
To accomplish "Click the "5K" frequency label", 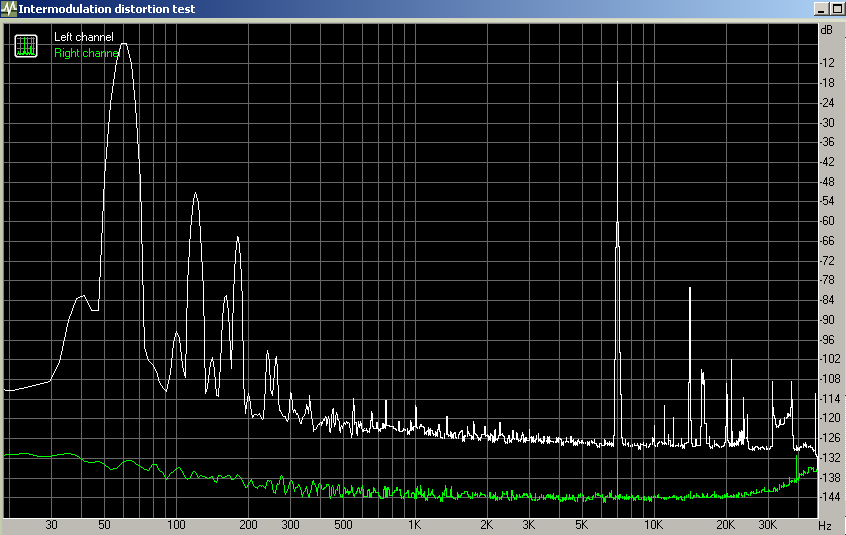I will coord(582,525).
